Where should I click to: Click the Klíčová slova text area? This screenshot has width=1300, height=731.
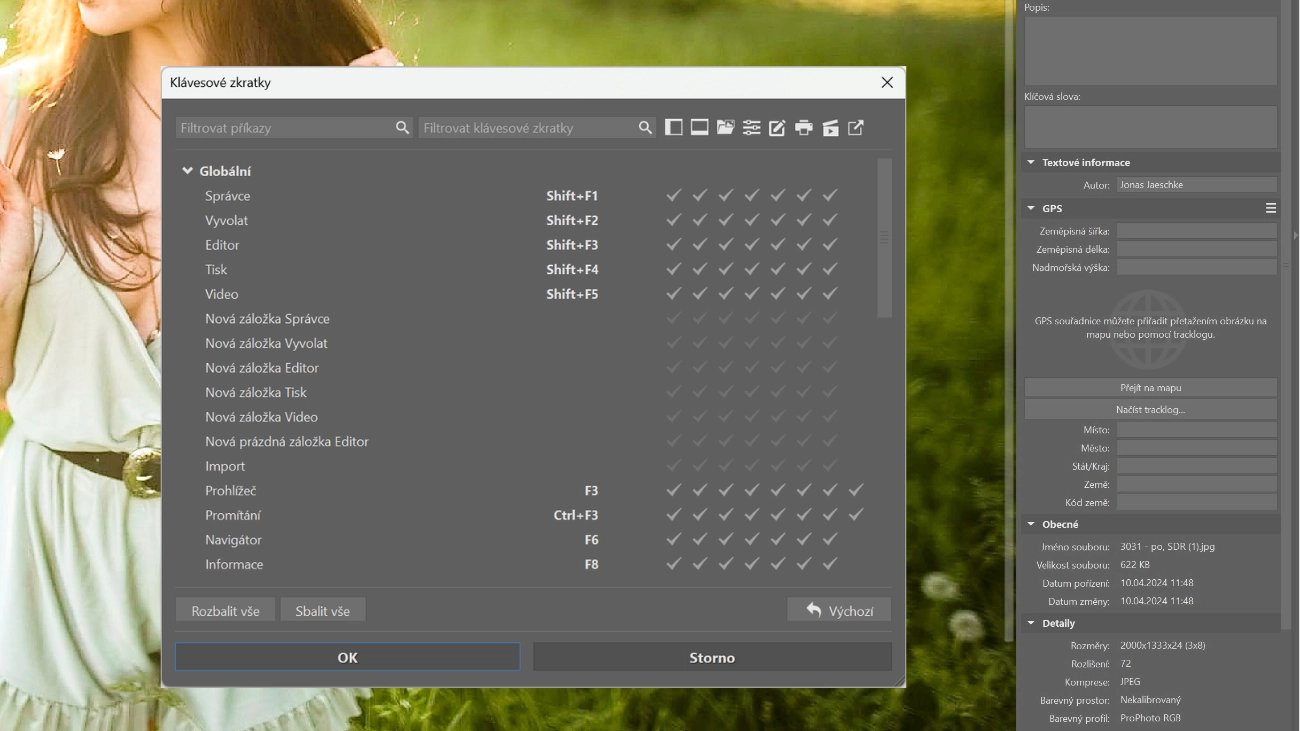pyautogui.click(x=1150, y=127)
